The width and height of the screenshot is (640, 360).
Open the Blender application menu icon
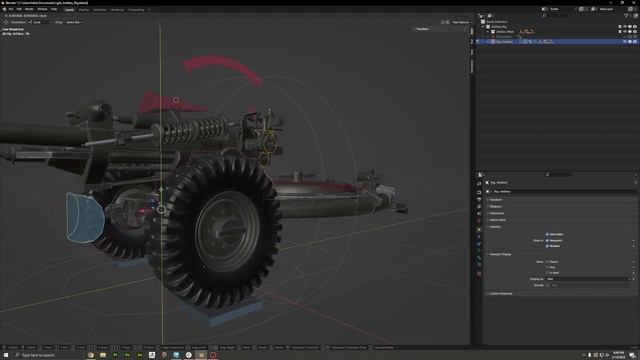[4, 9]
